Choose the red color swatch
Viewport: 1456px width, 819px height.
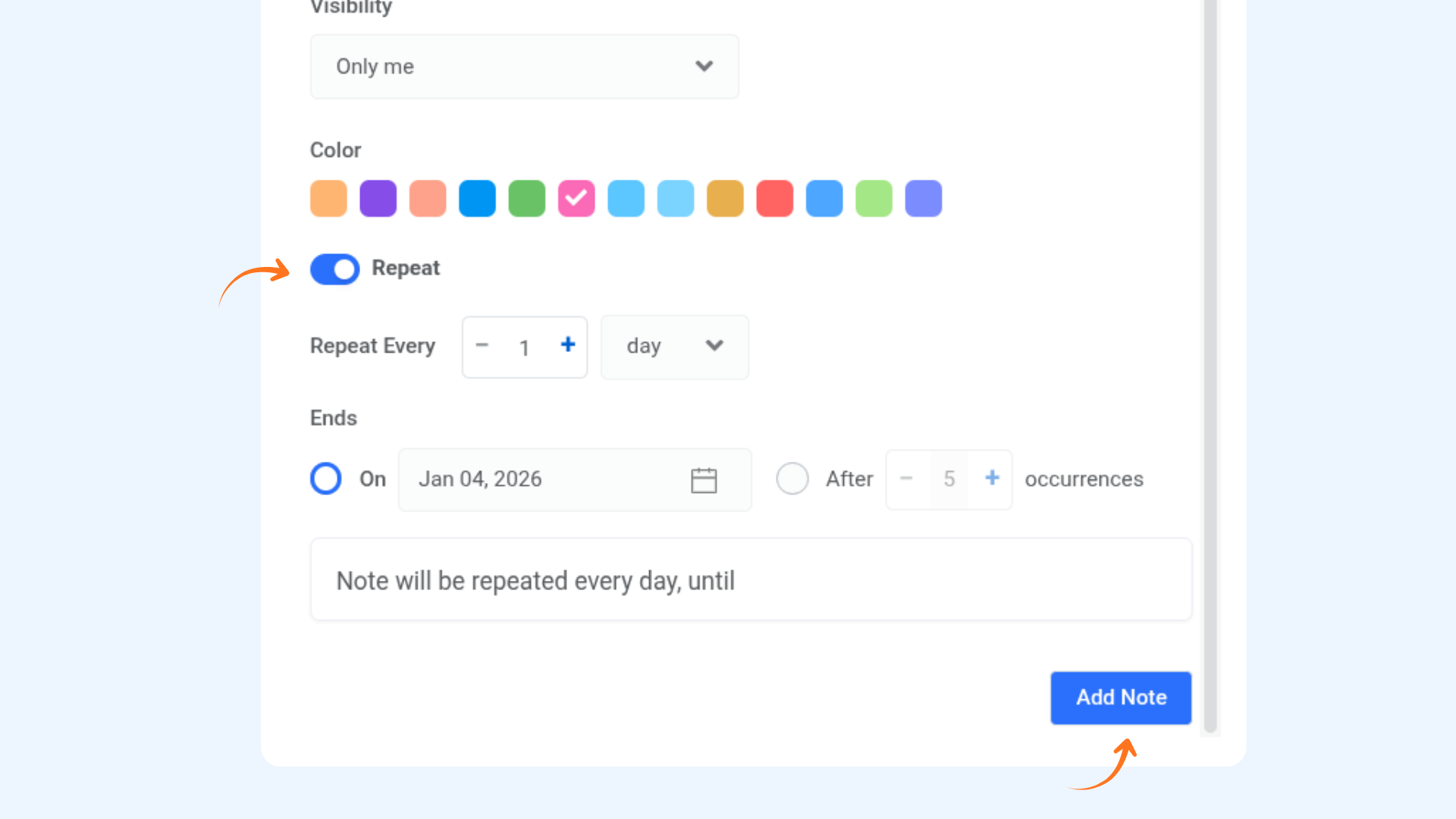click(x=775, y=199)
